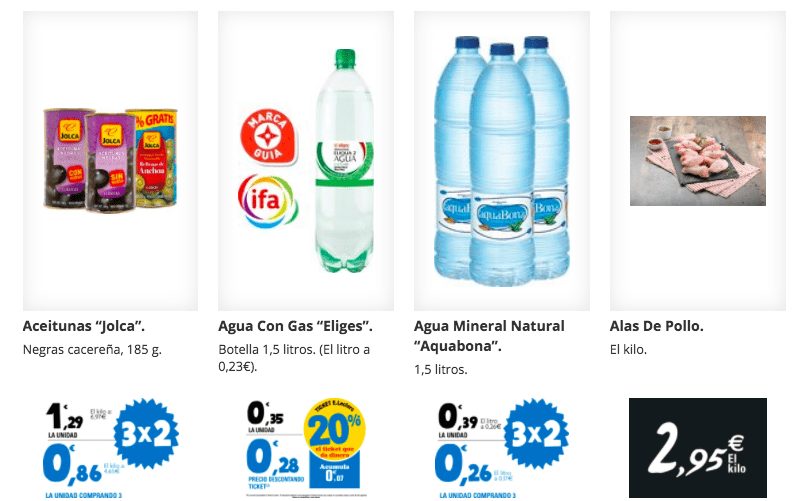Open the Eliges sparkling water bottle image
This screenshot has height=501, width=795.
(x=345, y=161)
